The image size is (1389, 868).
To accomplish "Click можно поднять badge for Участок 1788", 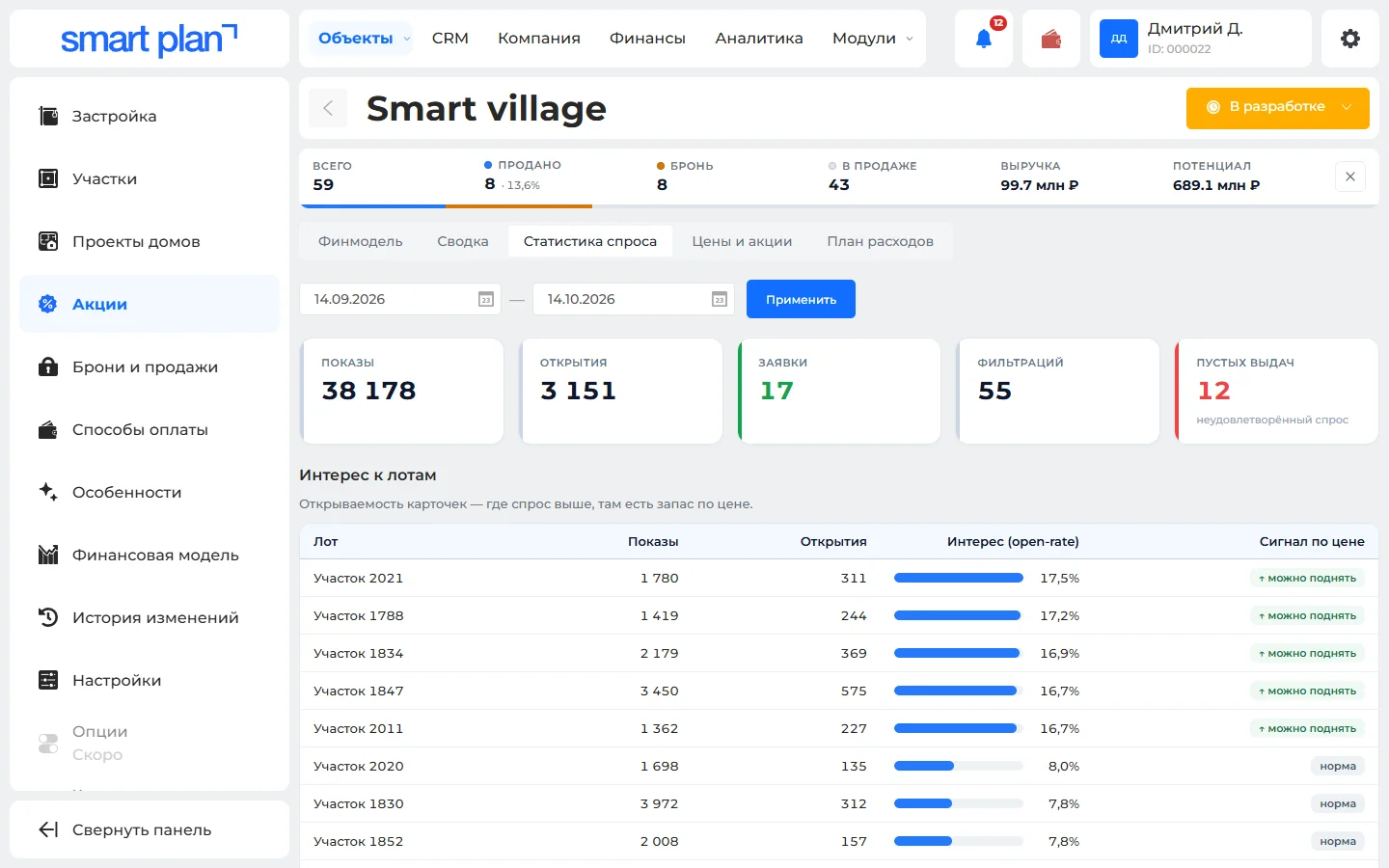I will pyautogui.click(x=1307, y=615).
